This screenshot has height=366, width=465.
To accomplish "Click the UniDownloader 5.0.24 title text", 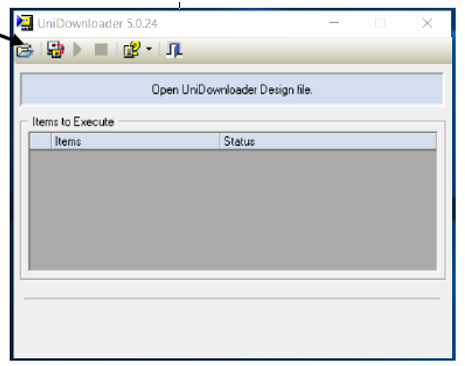I will [x=97, y=23].
